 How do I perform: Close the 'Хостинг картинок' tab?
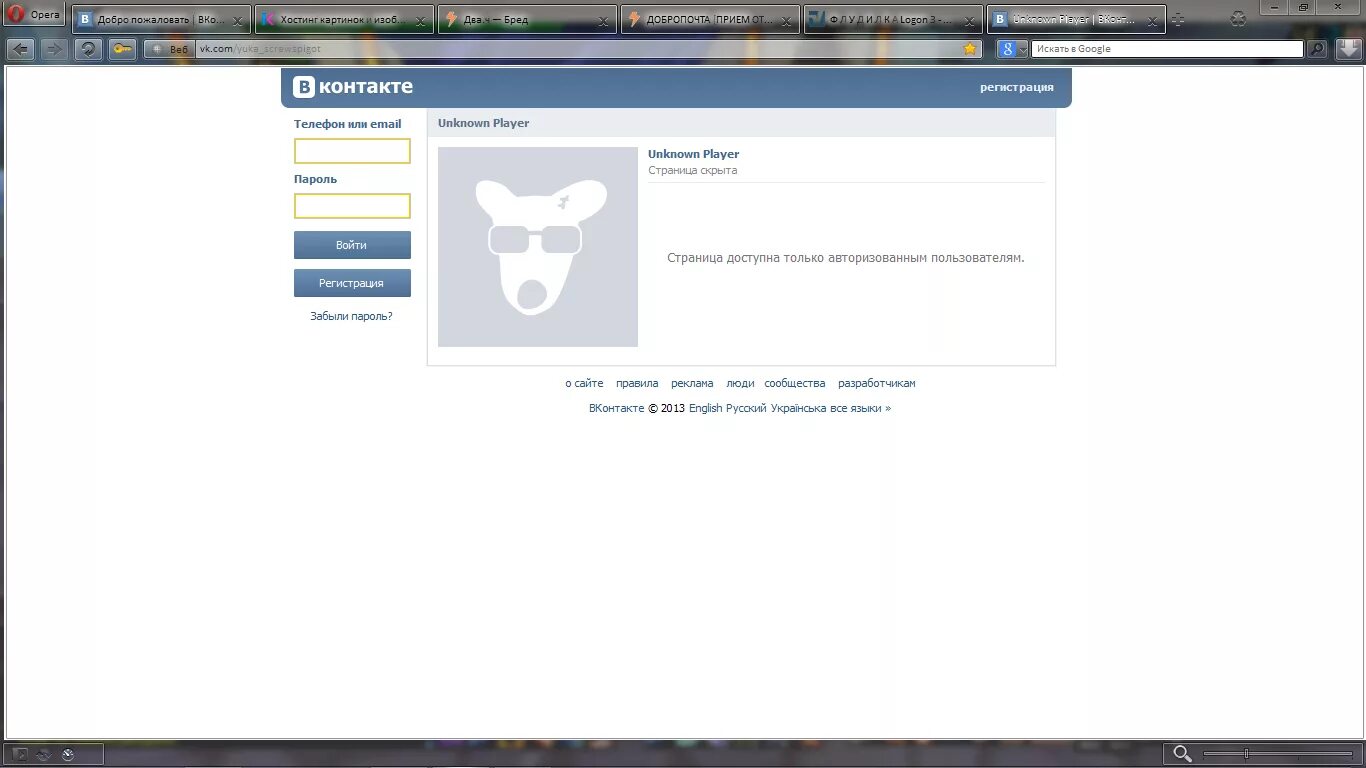point(420,21)
